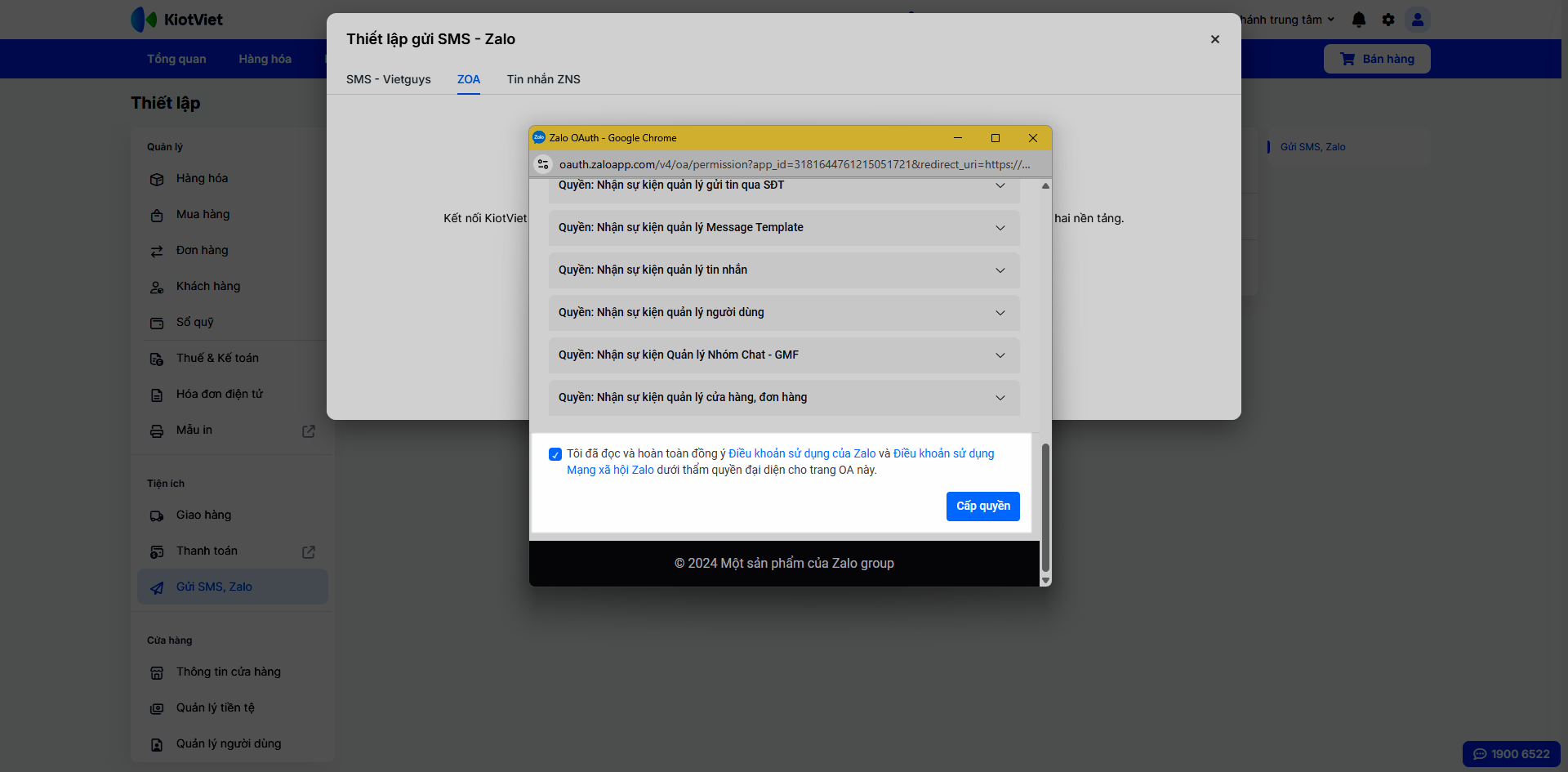Open Hàng hóa in top navigation

[x=265, y=59]
